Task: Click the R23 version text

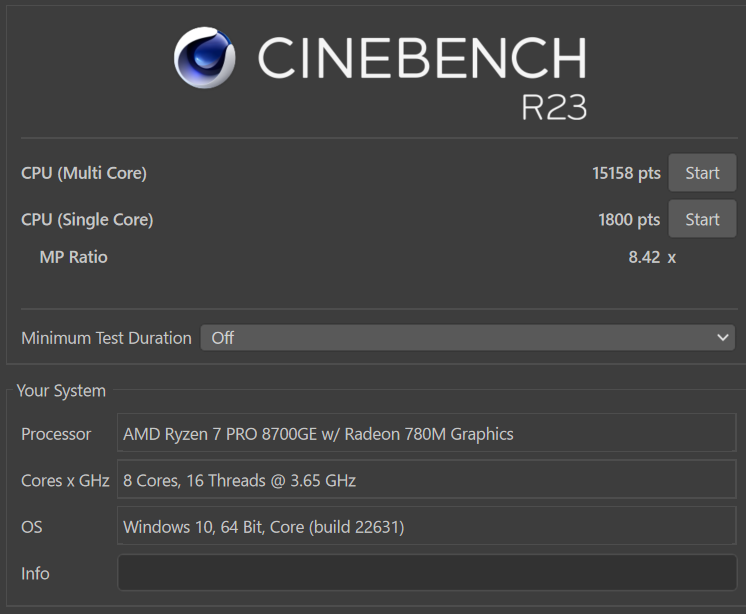Action: 554,107
